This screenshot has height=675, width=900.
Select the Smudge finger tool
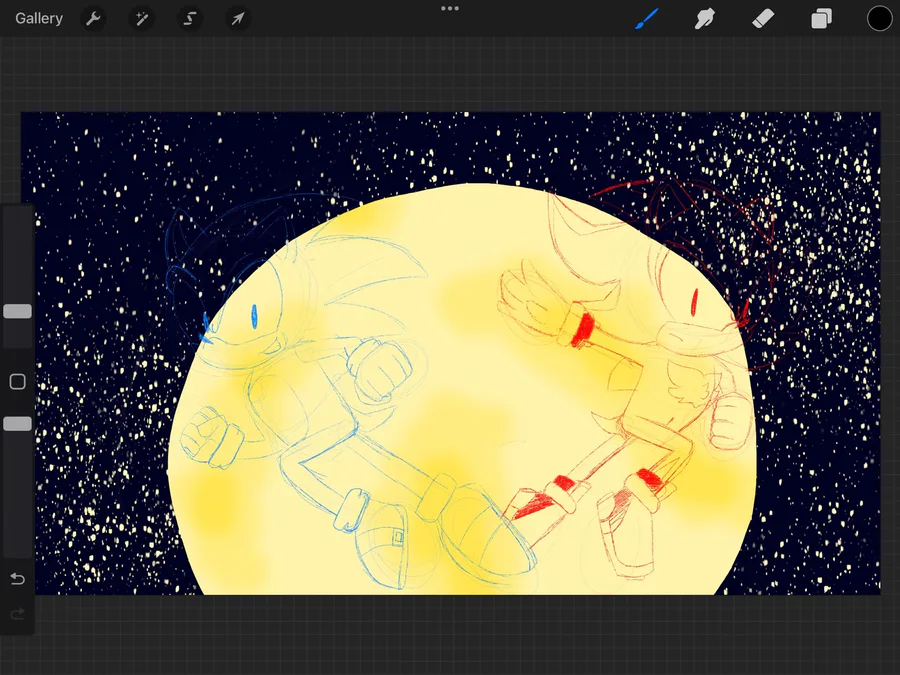coord(705,18)
